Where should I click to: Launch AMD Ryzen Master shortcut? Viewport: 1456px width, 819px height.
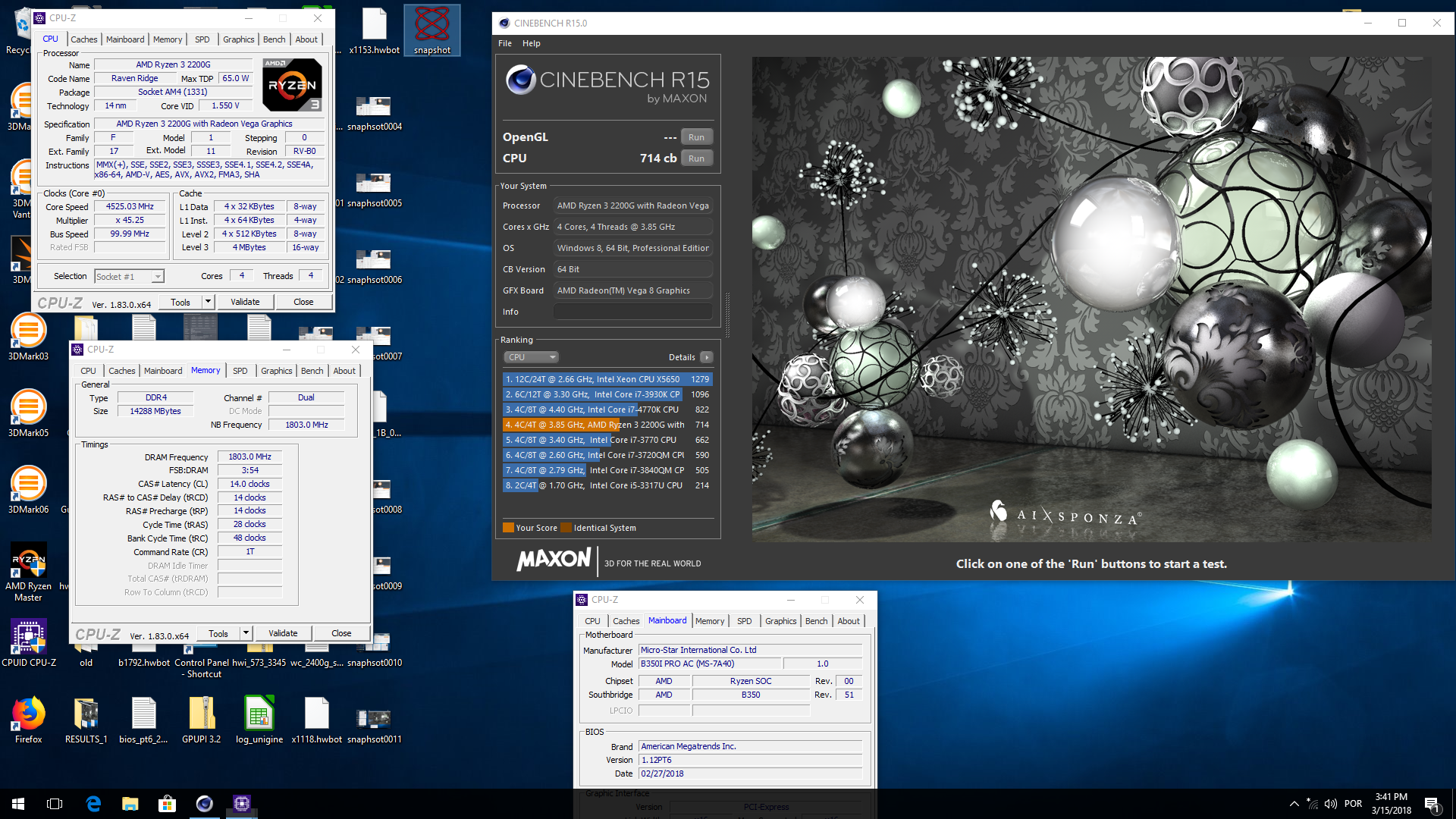tap(28, 572)
